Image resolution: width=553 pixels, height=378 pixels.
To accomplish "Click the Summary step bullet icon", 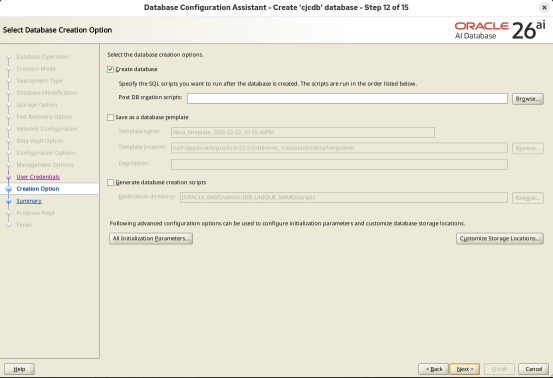I will pyautogui.click(x=9, y=201).
